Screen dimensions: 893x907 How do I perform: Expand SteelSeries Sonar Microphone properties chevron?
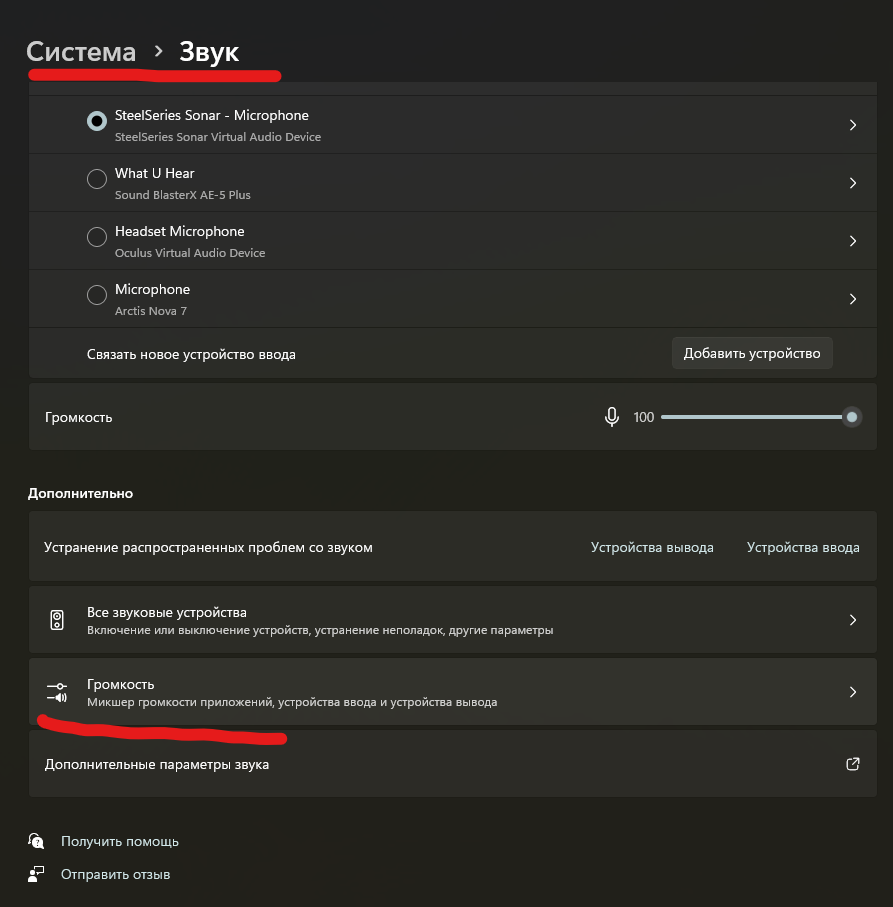coord(852,125)
